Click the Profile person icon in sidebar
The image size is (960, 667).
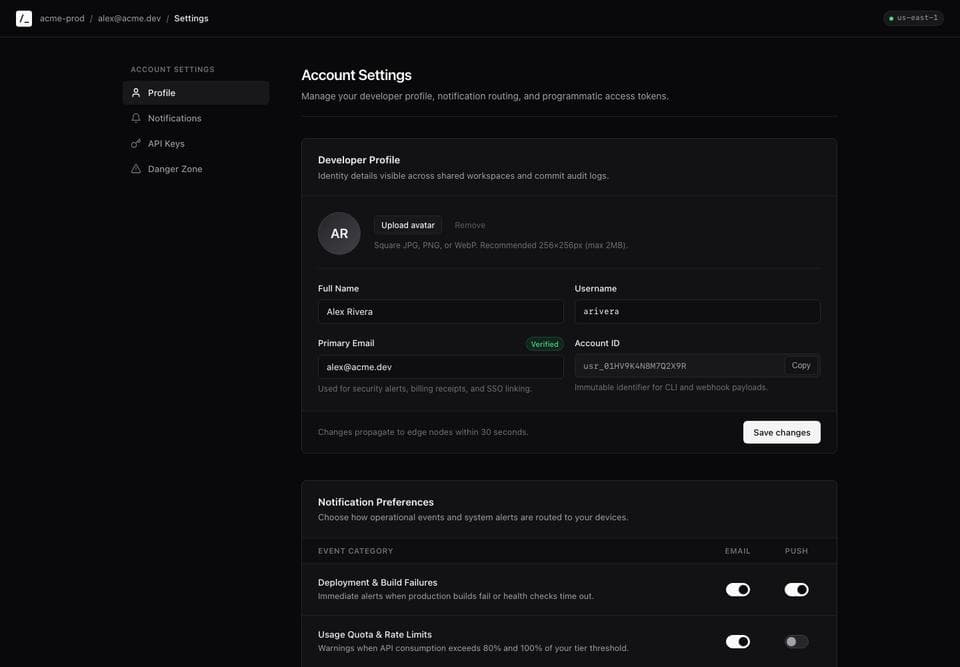pyautogui.click(x=136, y=93)
